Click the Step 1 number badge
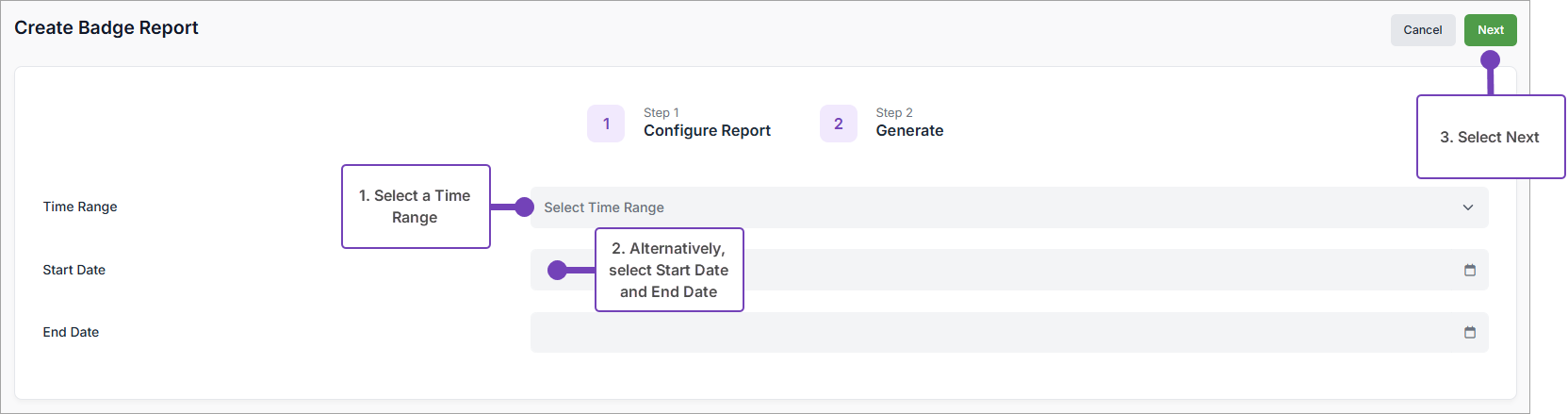1568x414 pixels. click(x=606, y=124)
